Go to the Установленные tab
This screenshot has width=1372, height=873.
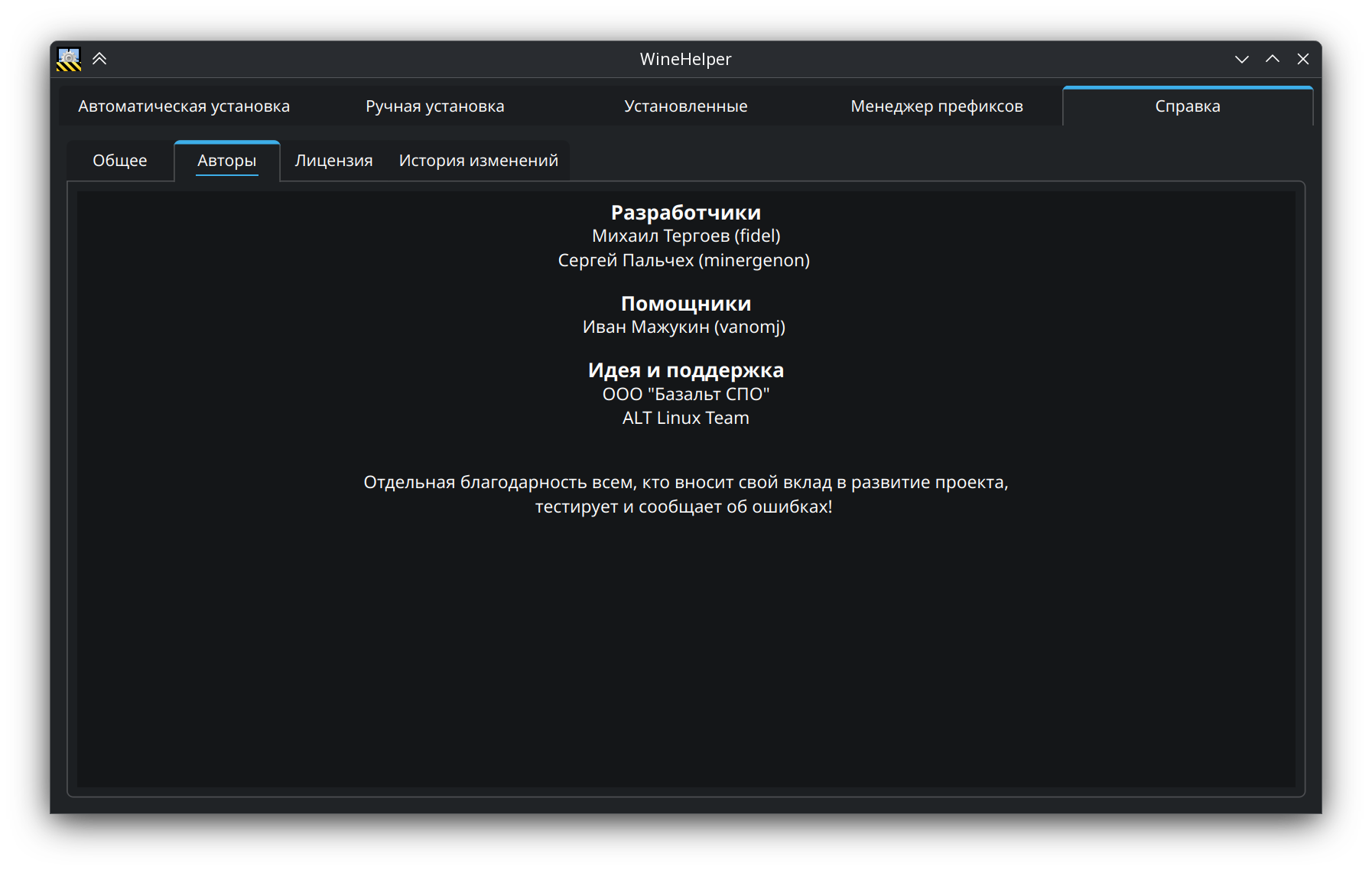(x=685, y=106)
